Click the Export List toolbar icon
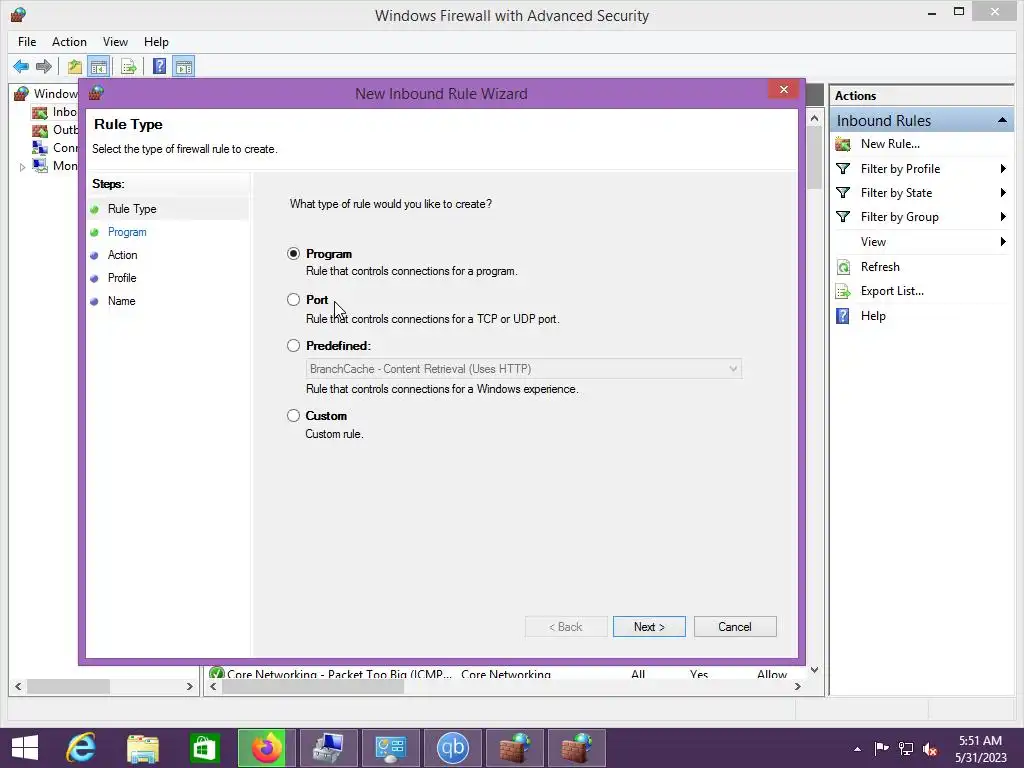1024x768 pixels. pyautogui.click(x=129, y=66)
